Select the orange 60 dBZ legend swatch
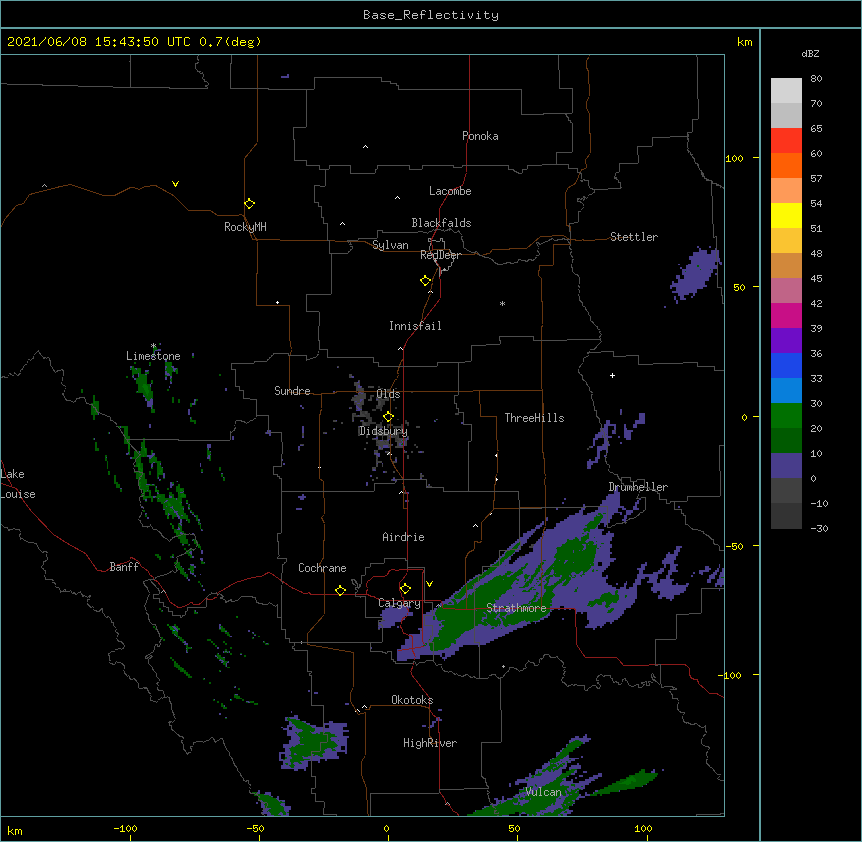 (786, 165)
